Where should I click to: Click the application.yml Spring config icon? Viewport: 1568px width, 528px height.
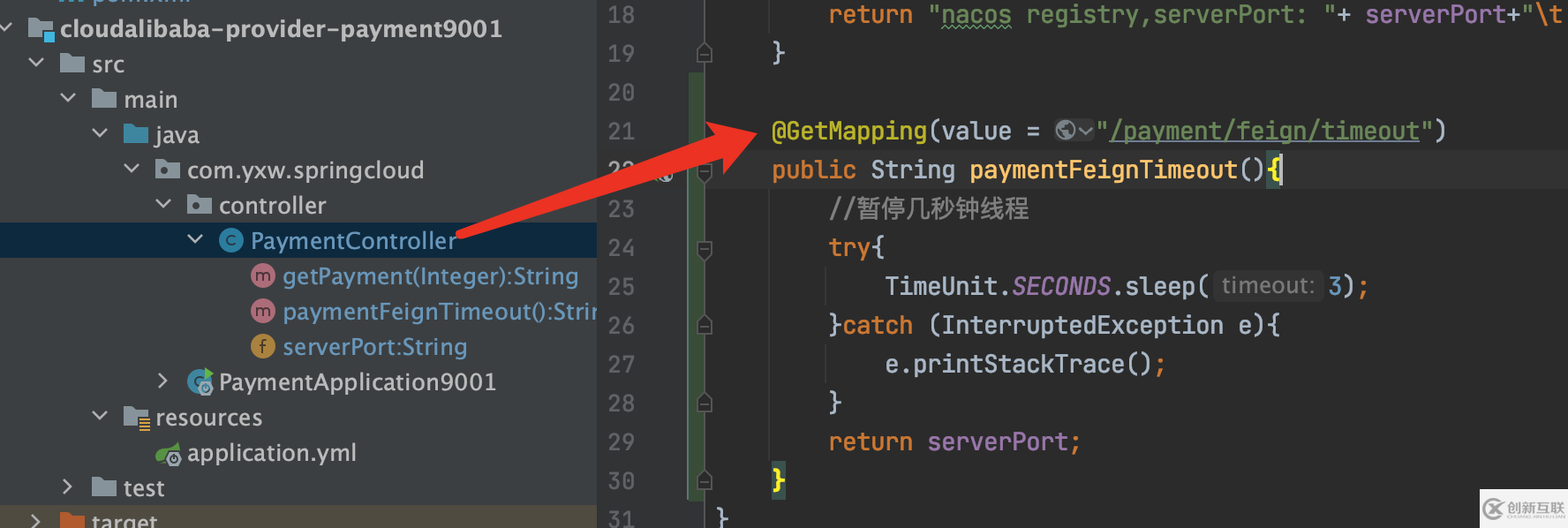pyautogui.click(x=168, y=454)
